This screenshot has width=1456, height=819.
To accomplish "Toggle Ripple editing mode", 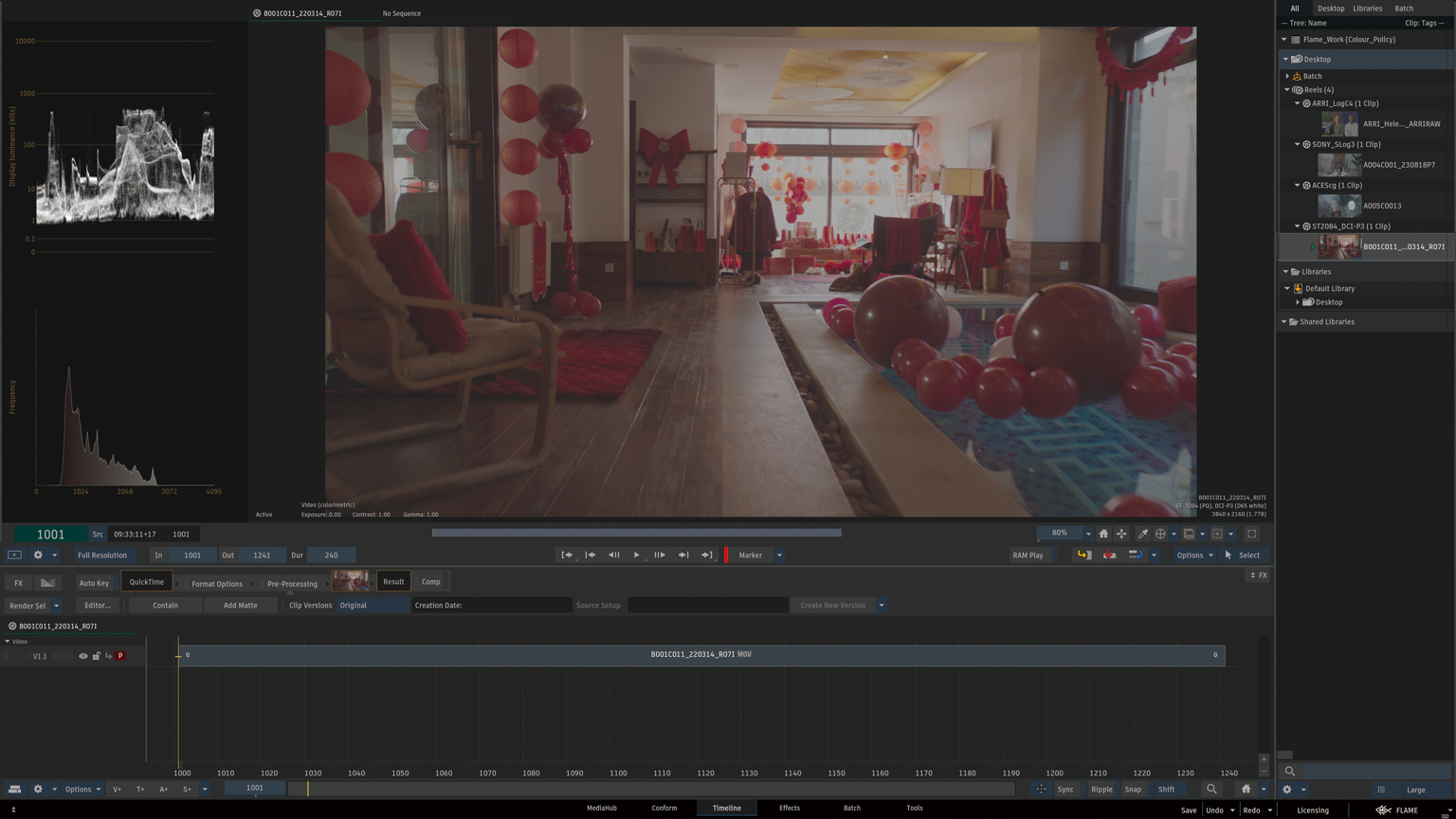I will [x=1101, y=789].
